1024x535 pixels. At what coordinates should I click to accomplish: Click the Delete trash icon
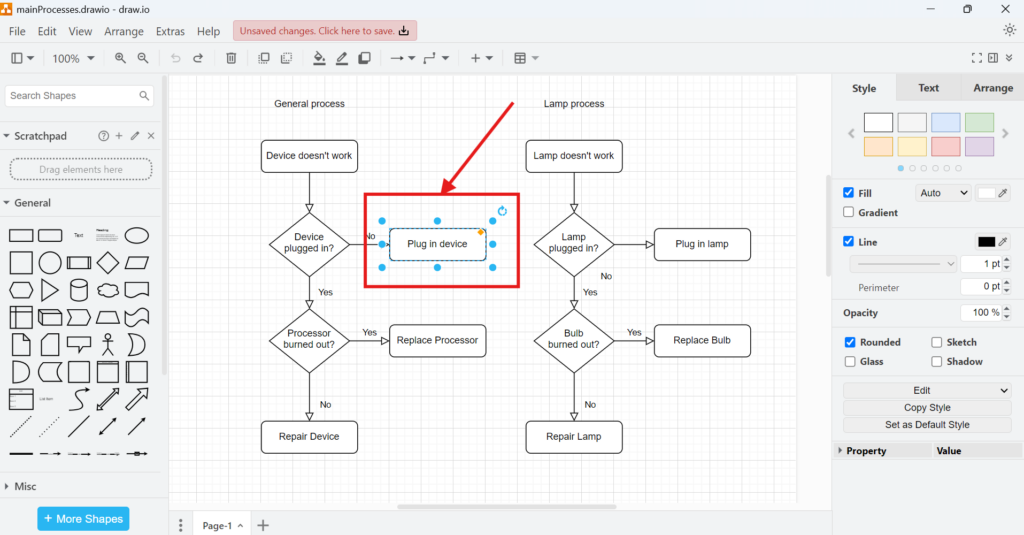click(231, 58)
